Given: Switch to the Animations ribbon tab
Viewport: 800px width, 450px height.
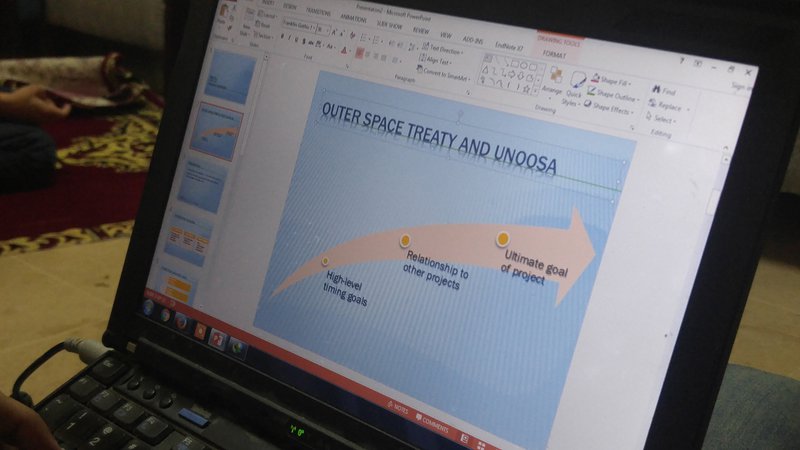Looking at the screenshot, I should (x=352, y=16).
